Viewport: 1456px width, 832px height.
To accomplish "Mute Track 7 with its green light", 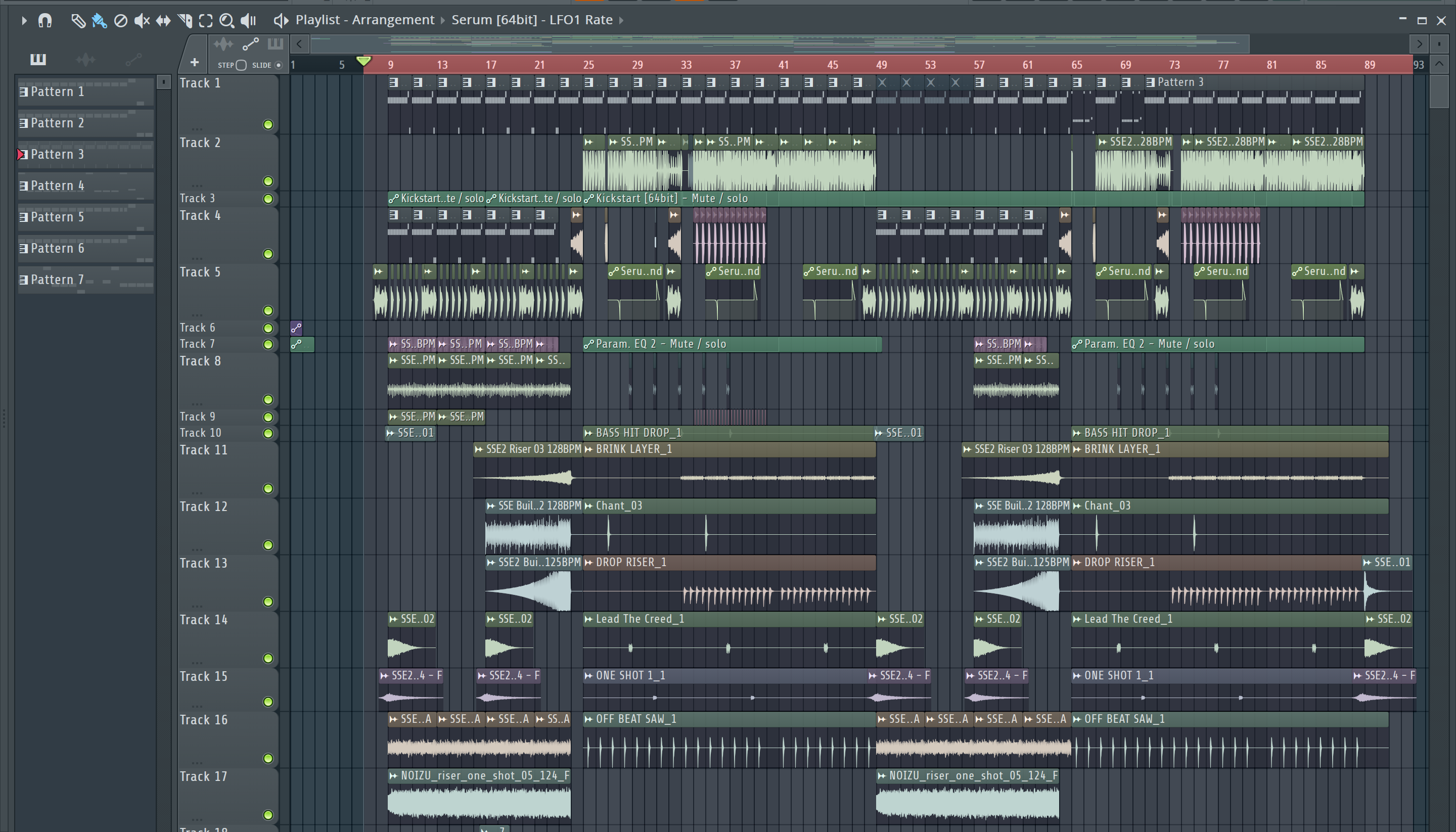I will pos(268,344).
